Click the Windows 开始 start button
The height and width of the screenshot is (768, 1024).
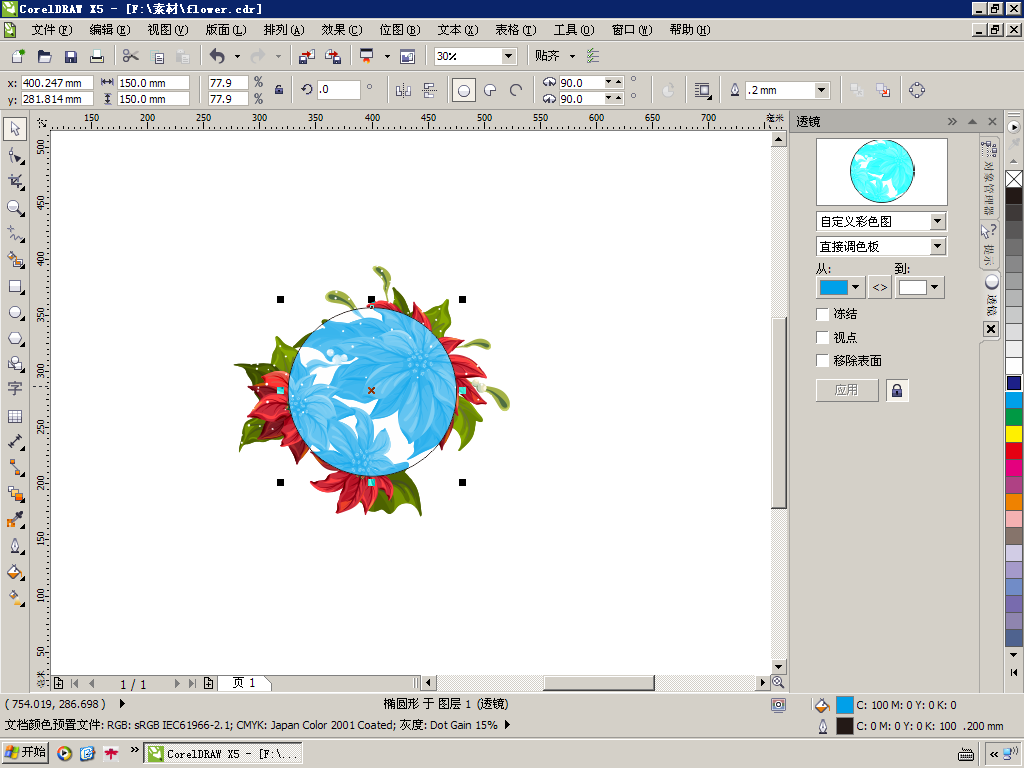[26, 752]
